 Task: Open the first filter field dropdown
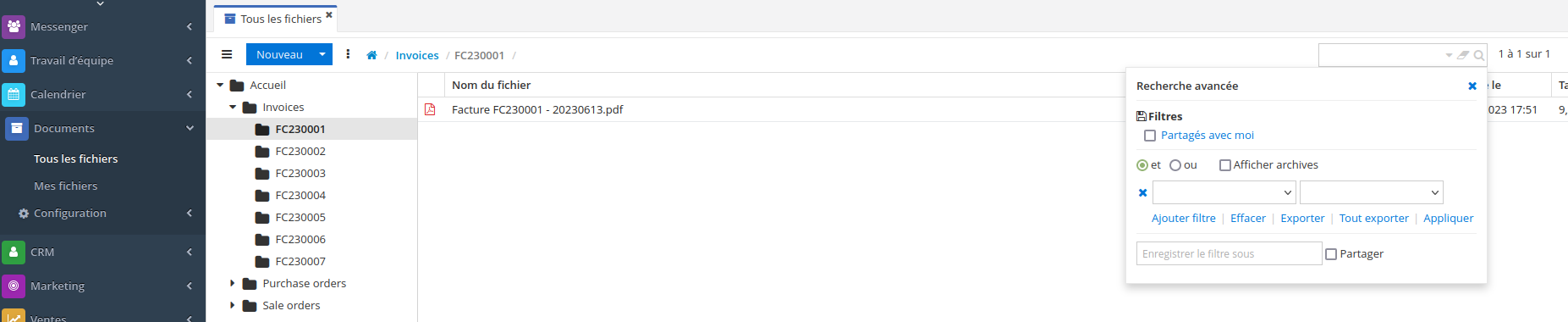coord(1224,192)
